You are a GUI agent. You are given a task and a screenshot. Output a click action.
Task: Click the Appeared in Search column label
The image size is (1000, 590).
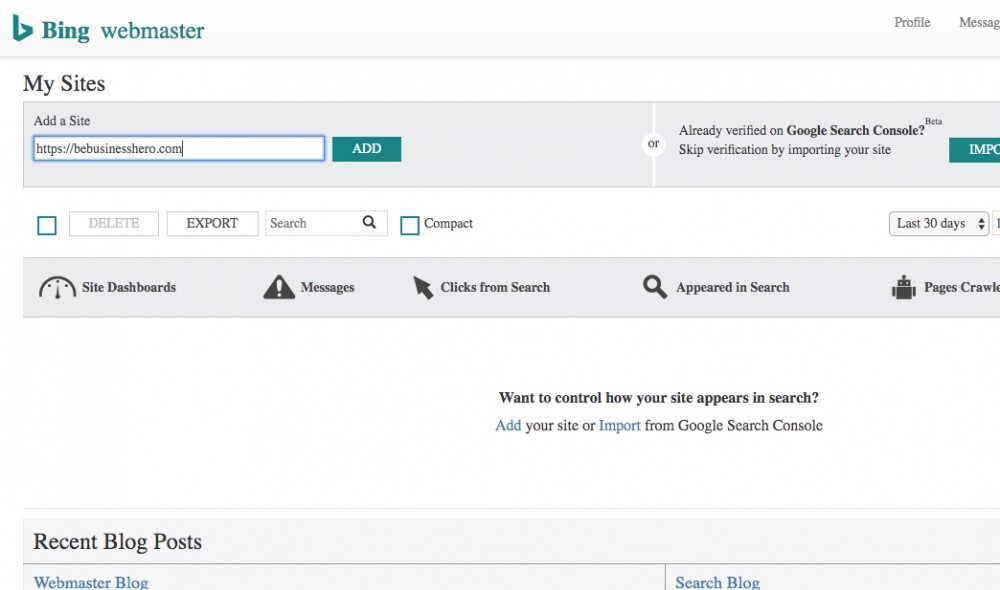coord(733,287)
